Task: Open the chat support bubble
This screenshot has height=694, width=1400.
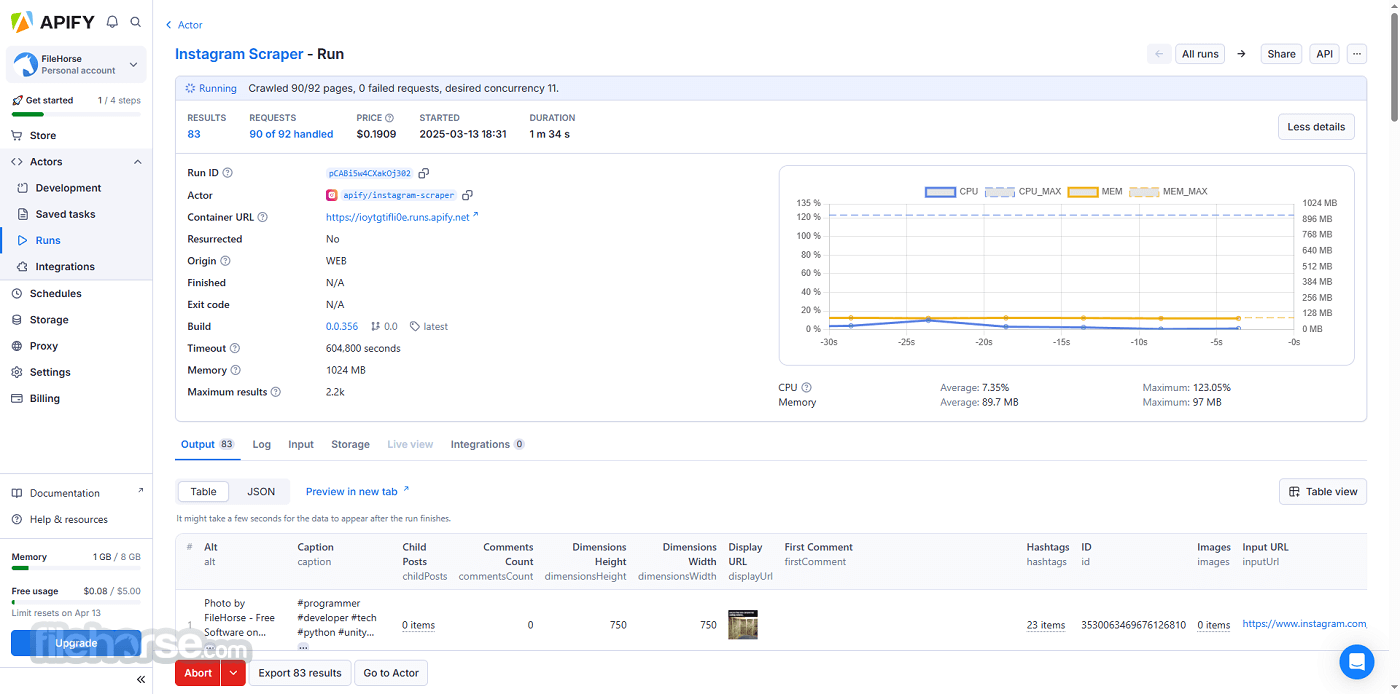Action: click(x=1357, y=661)
